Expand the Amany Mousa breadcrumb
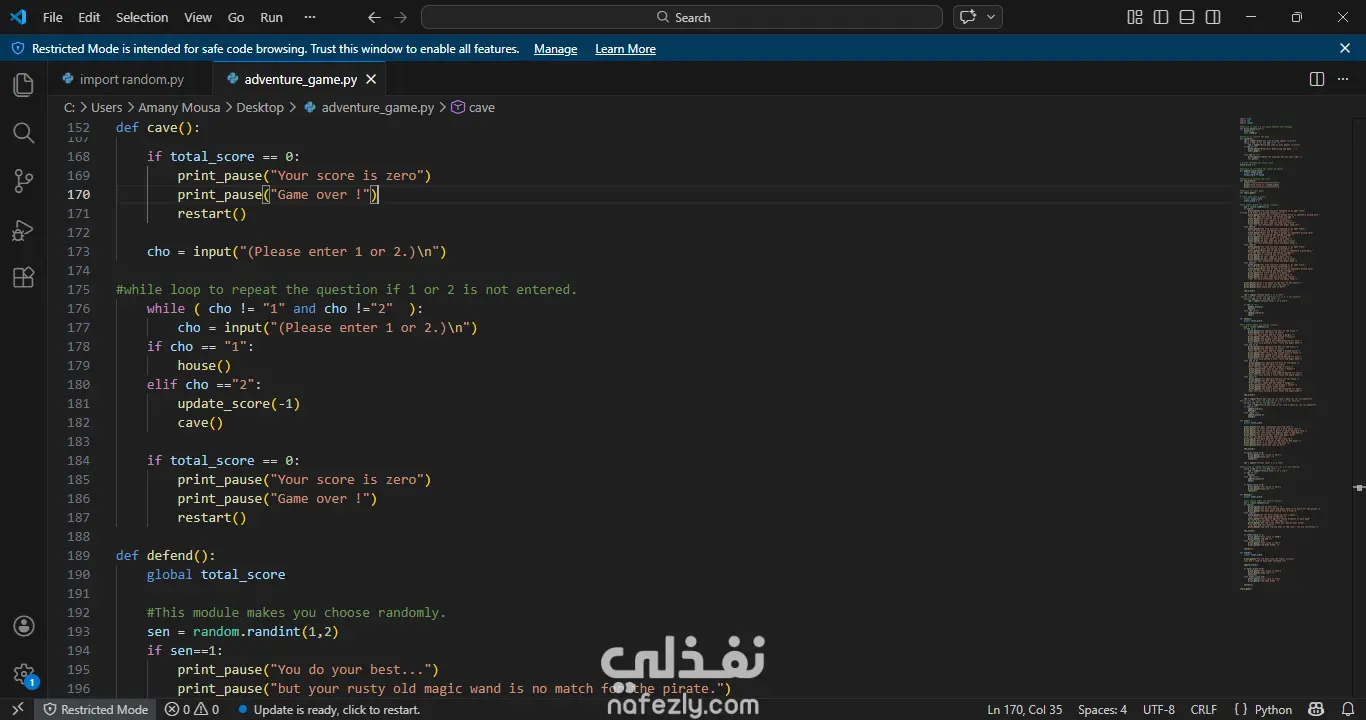 180,107
